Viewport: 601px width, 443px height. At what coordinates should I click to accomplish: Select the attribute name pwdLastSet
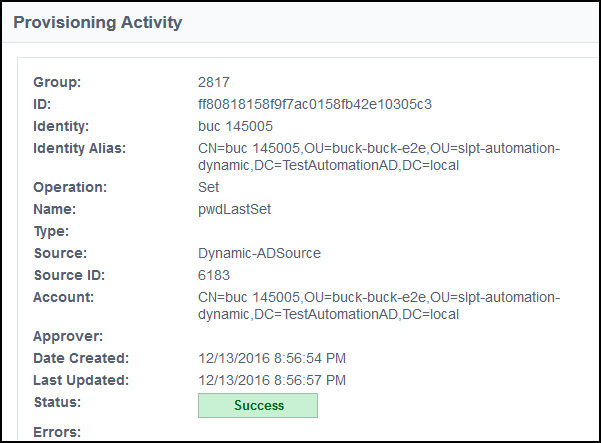click(235, 209)
